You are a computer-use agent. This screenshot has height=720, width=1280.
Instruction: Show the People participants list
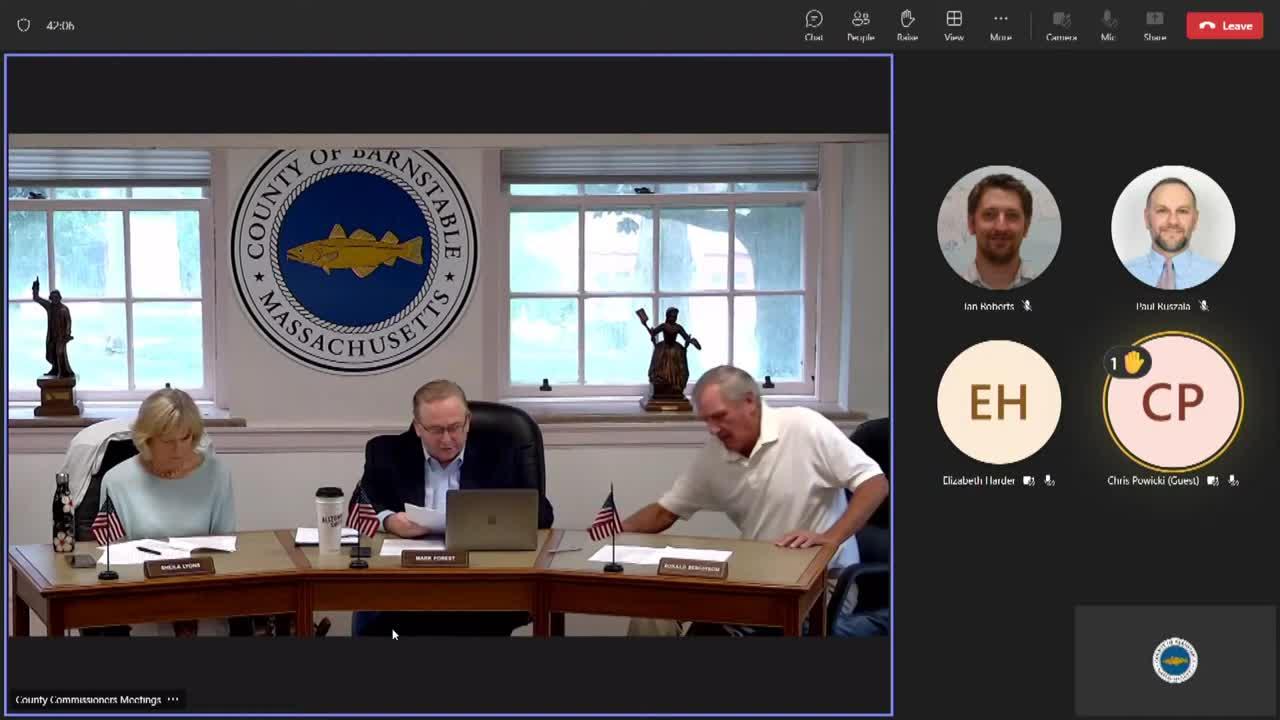coord(860,25)
